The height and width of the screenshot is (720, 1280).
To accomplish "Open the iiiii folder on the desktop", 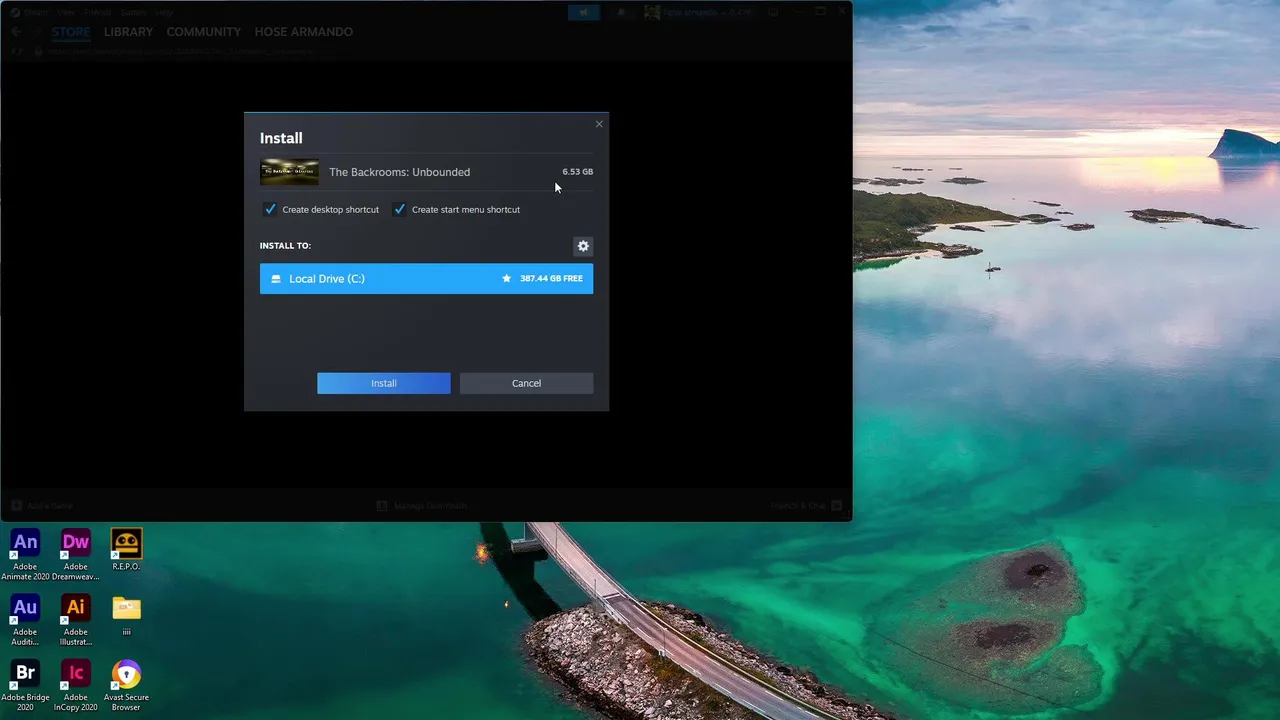I will 127,614.
